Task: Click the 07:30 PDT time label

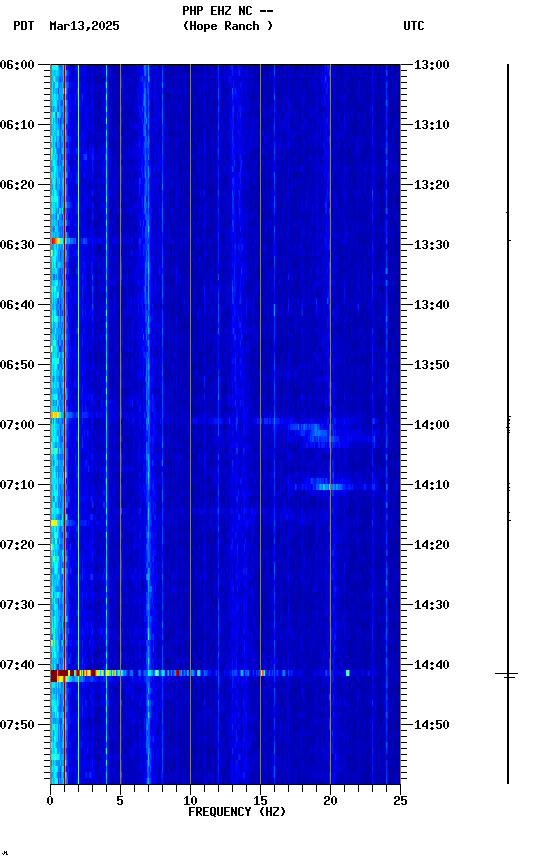Action: click(17, 605)
